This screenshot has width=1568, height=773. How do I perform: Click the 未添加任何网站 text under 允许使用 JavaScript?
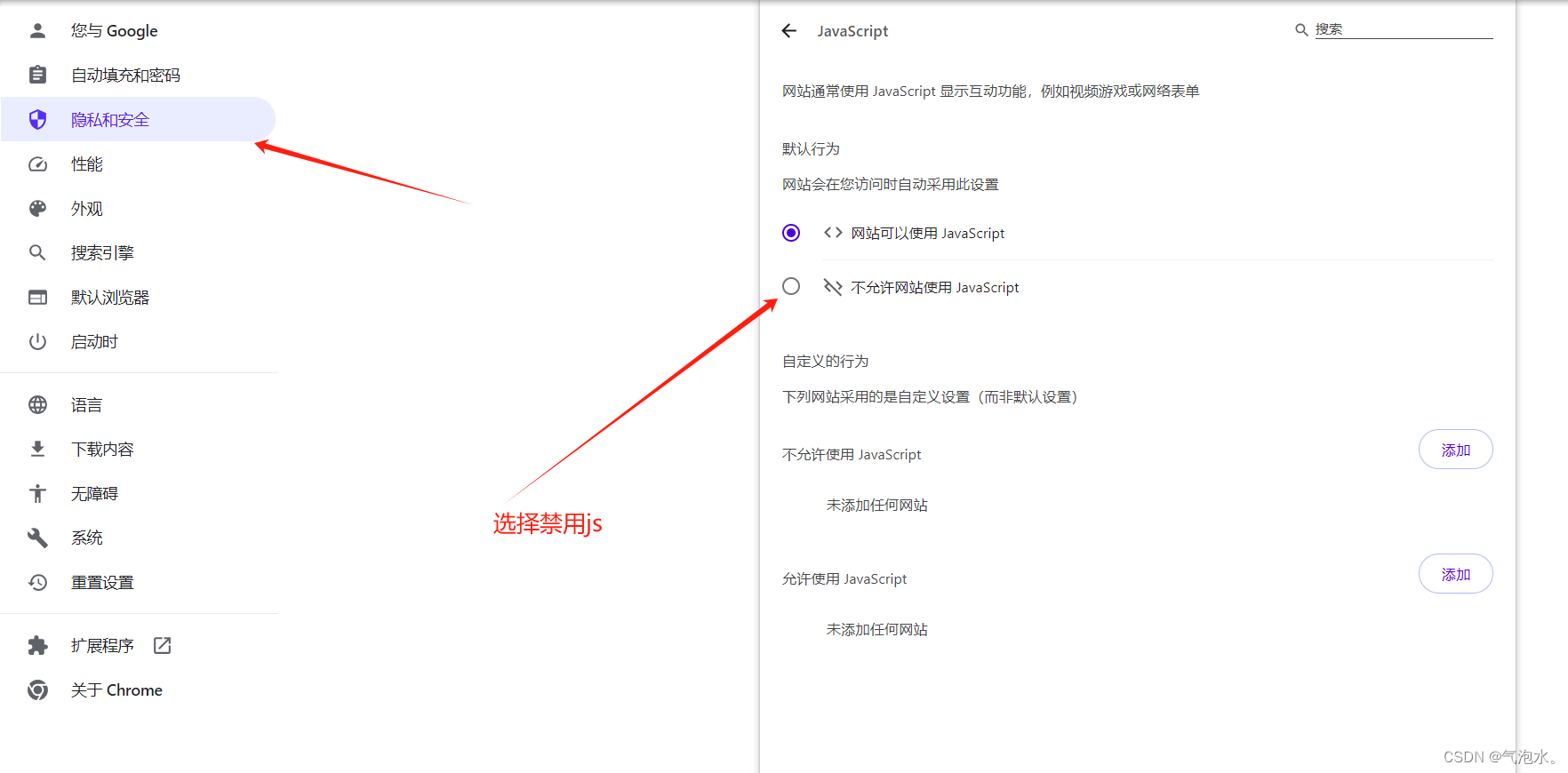pos(876,629)
